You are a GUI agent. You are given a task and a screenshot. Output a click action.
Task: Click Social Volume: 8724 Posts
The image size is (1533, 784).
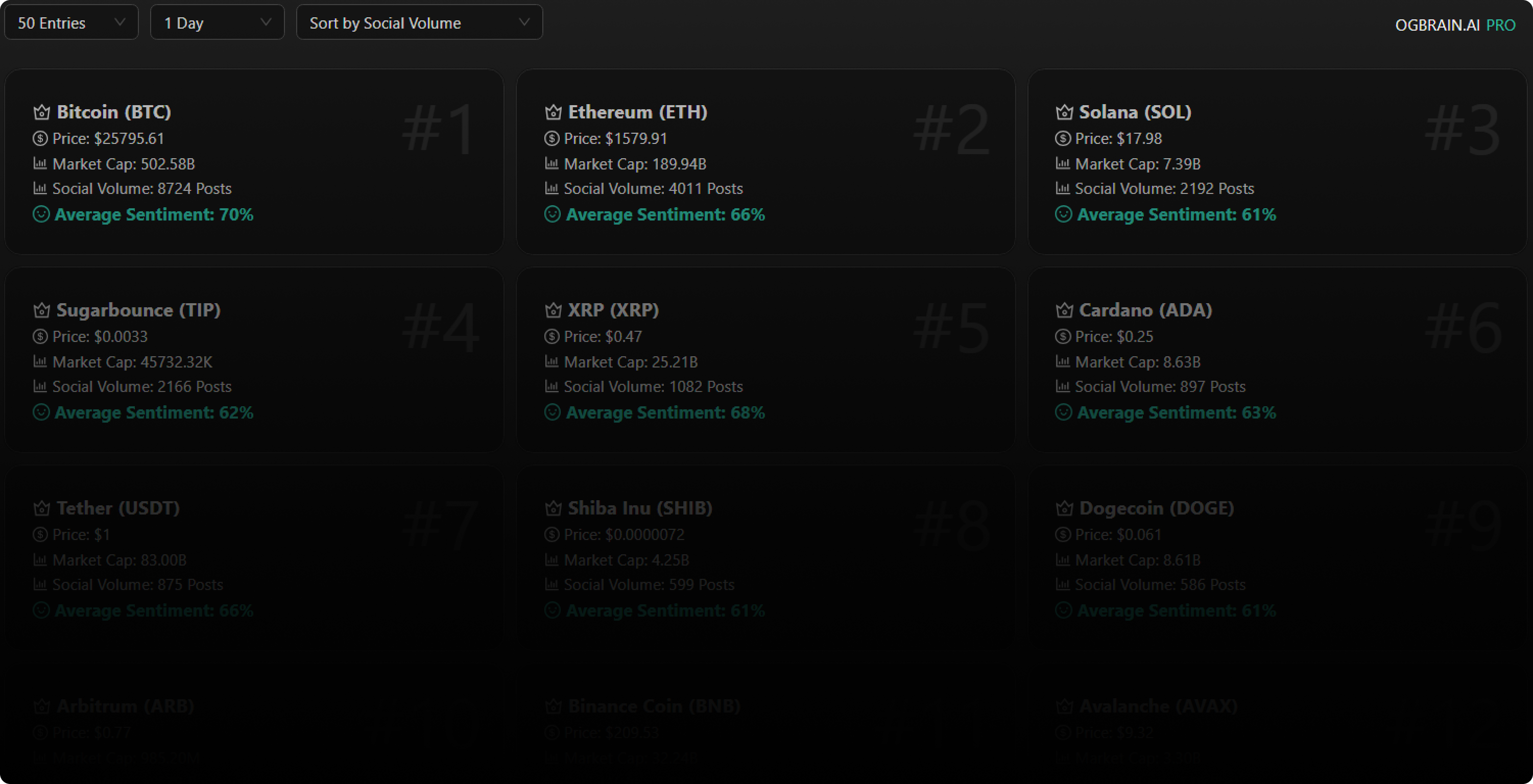pos(141,188)
